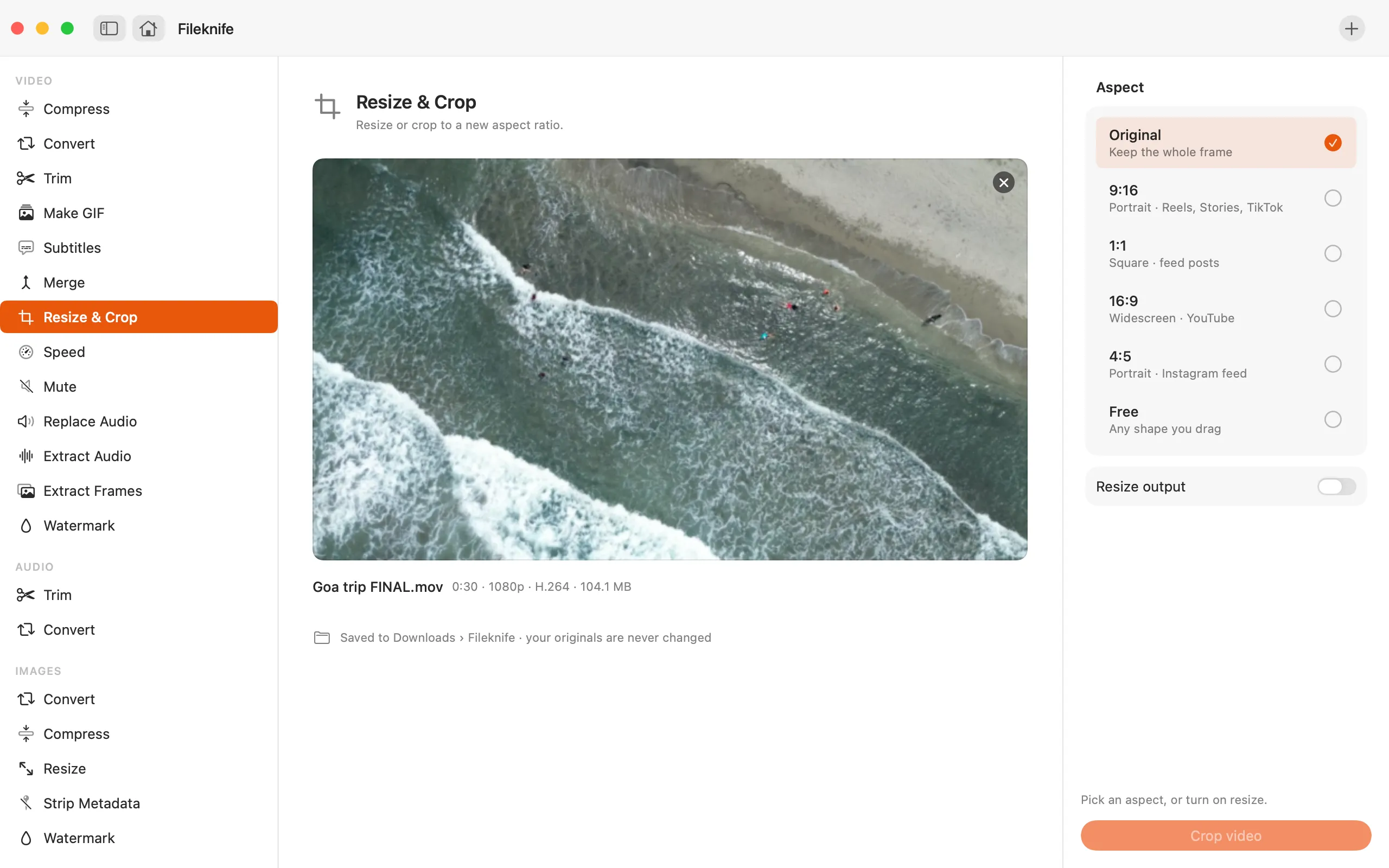The image size is (1389, 868).
Task: Open the Strip Metadata tool
Action: pos(139,803)
